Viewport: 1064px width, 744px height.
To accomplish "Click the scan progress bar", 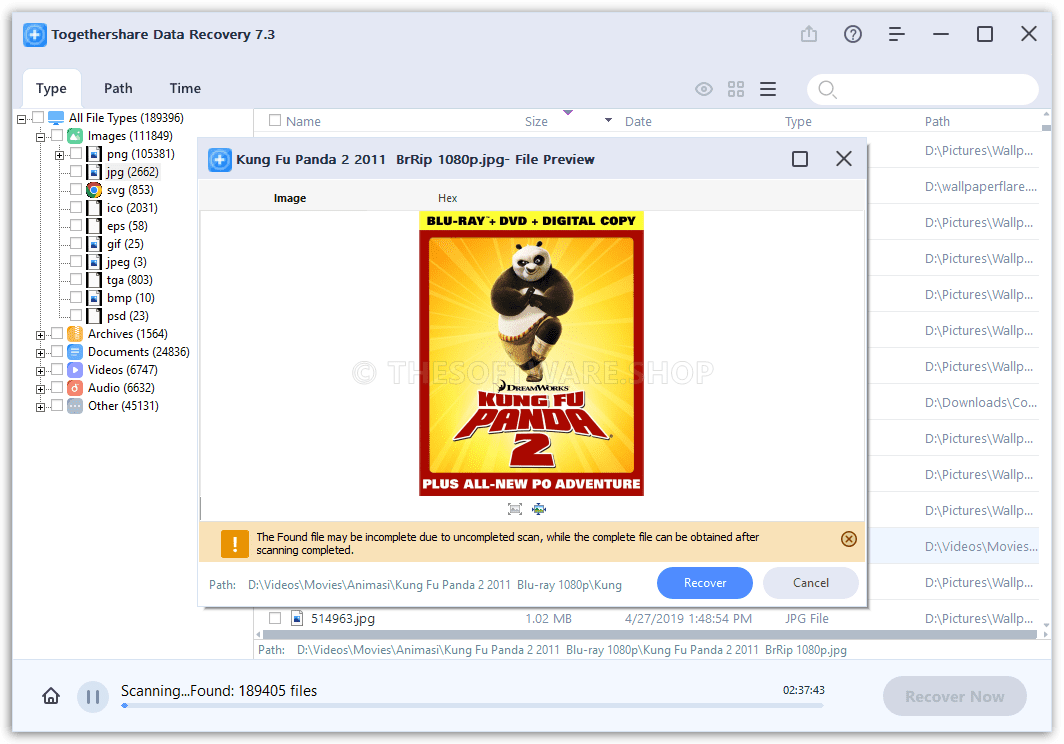I will (x=472, y=706).
